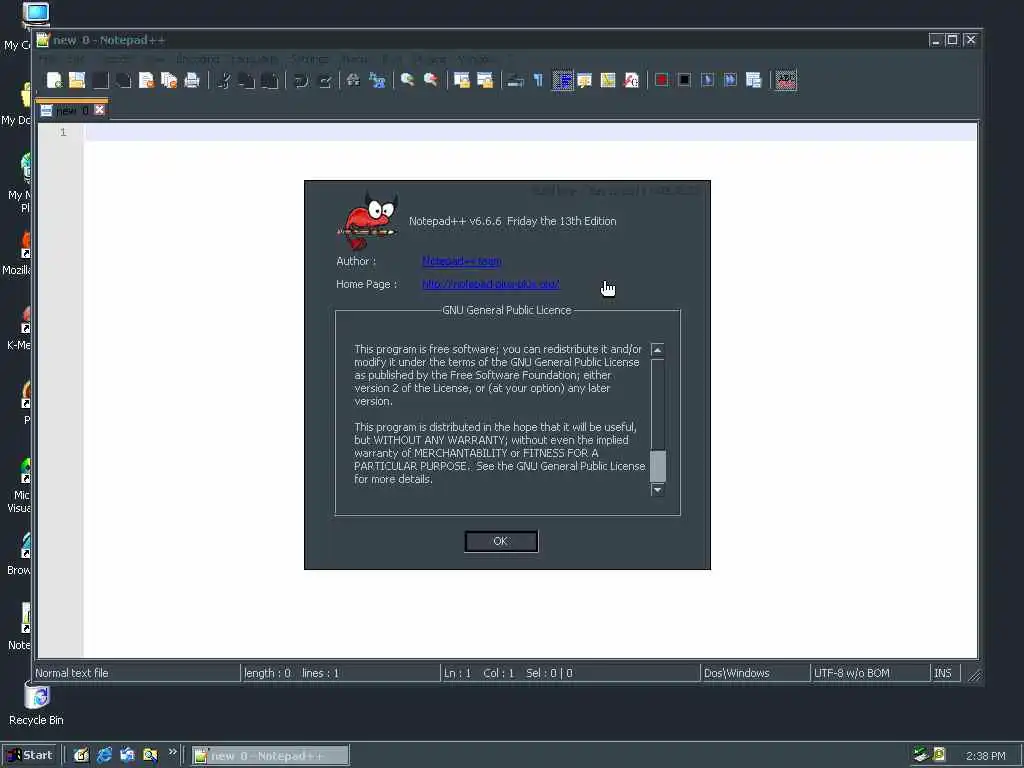Click the Save toolbar icon

tap(100, 80)
